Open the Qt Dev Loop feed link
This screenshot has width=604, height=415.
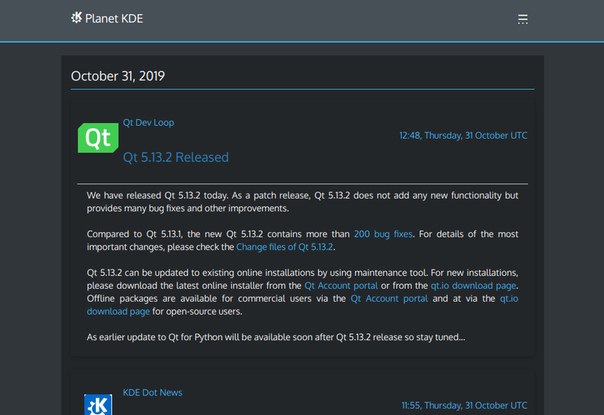[148, 123]
